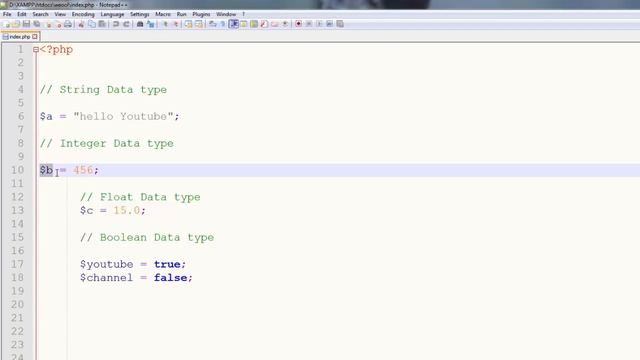640x360 pixels.
Task: Click Run Macro Multiple Times icon
Action: pos(329,24)
